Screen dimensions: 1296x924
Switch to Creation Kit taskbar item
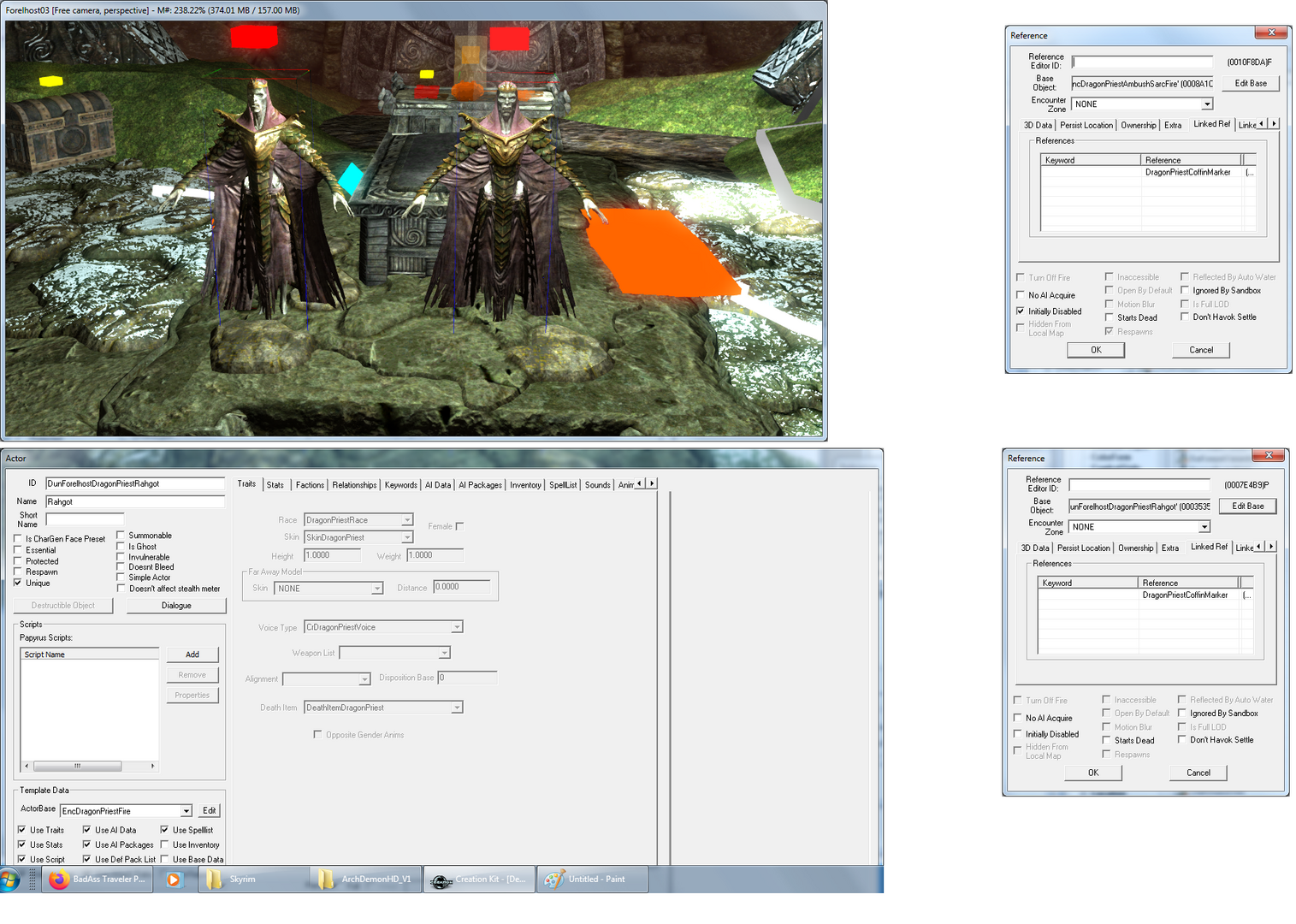pos(479,880)
